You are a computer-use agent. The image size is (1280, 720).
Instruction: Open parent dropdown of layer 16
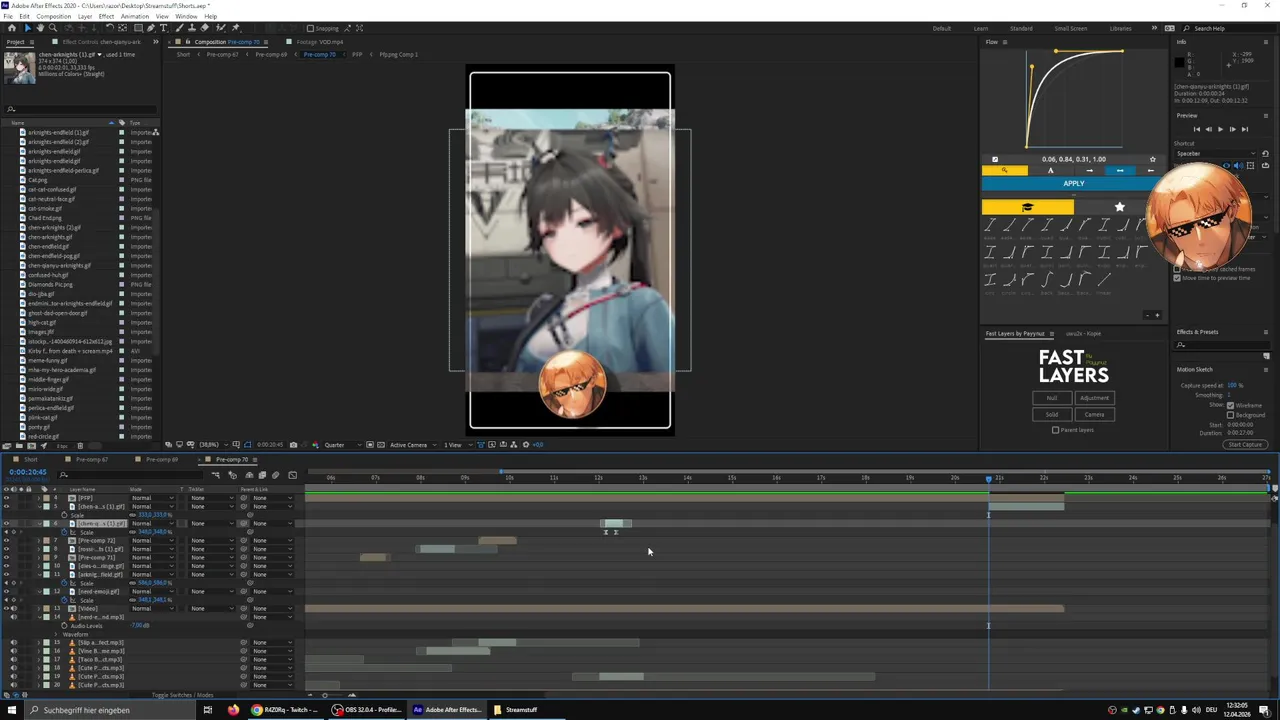pyautogui.click(x=272, y=651)
